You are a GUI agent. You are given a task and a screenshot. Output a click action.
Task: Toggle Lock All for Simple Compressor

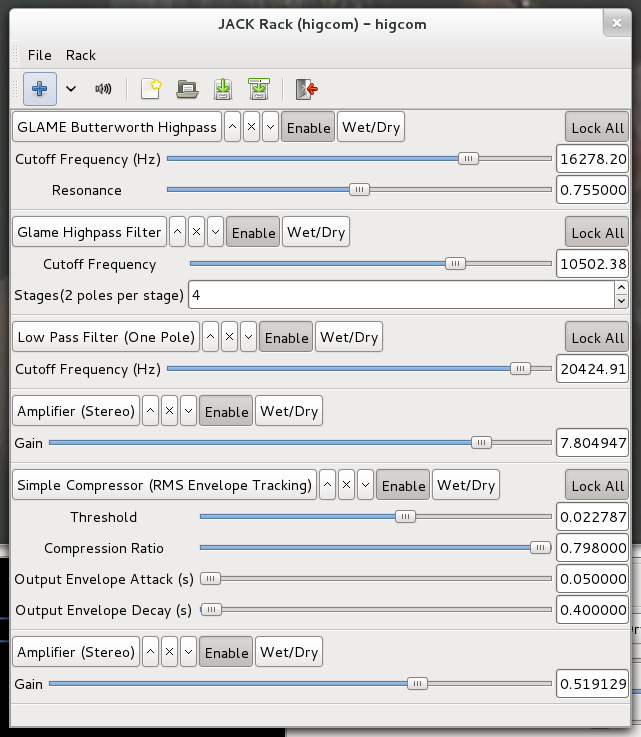tap(597, 485)
